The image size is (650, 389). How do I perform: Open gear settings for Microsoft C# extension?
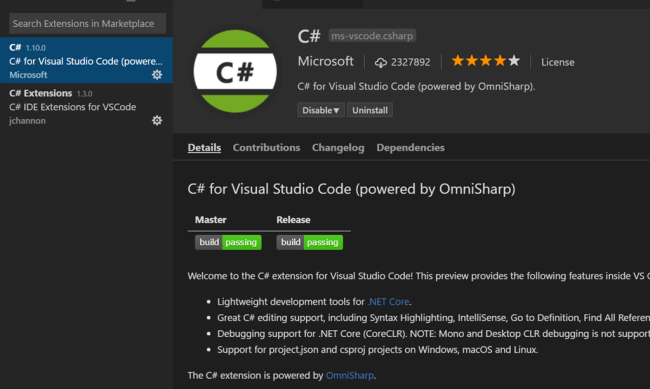[157, 75]
